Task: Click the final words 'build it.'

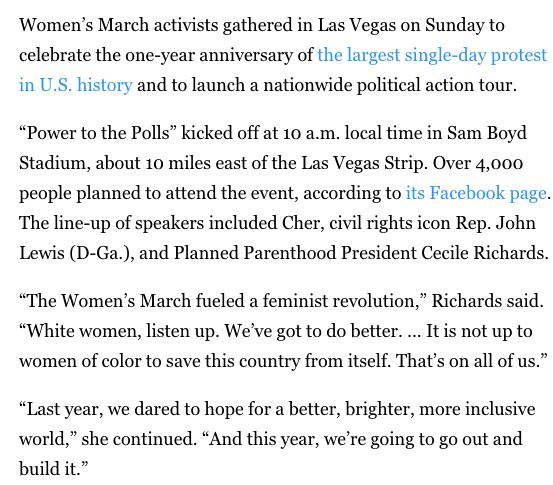Action: pos(53,469)
